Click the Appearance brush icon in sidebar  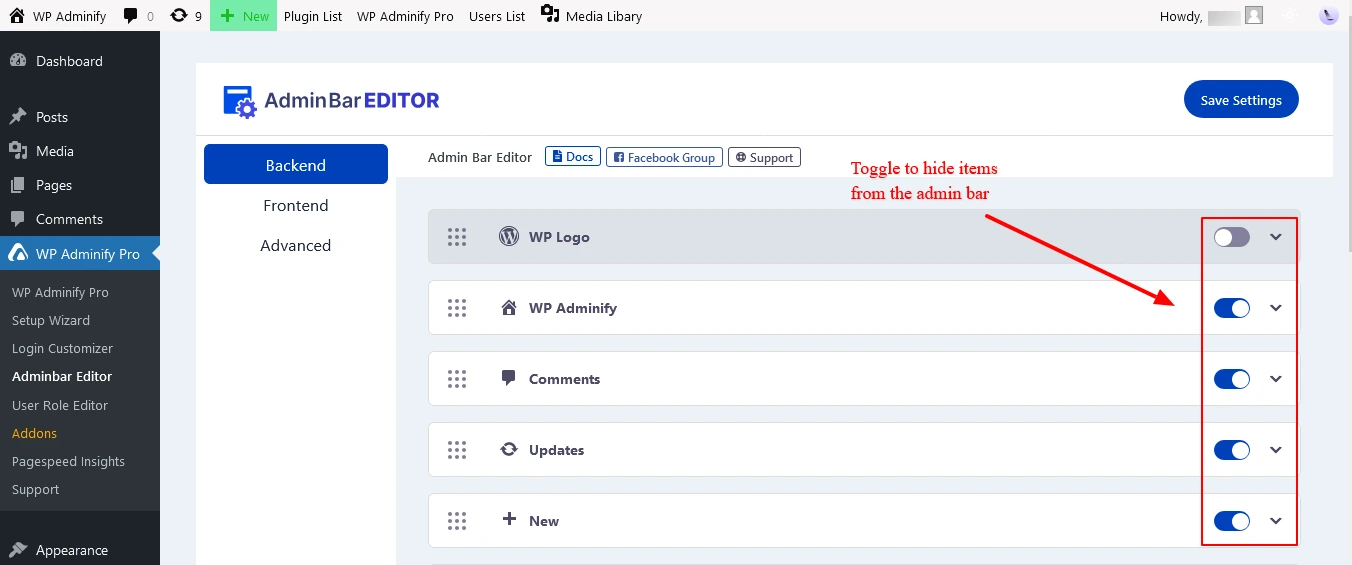tap(18, 550)
